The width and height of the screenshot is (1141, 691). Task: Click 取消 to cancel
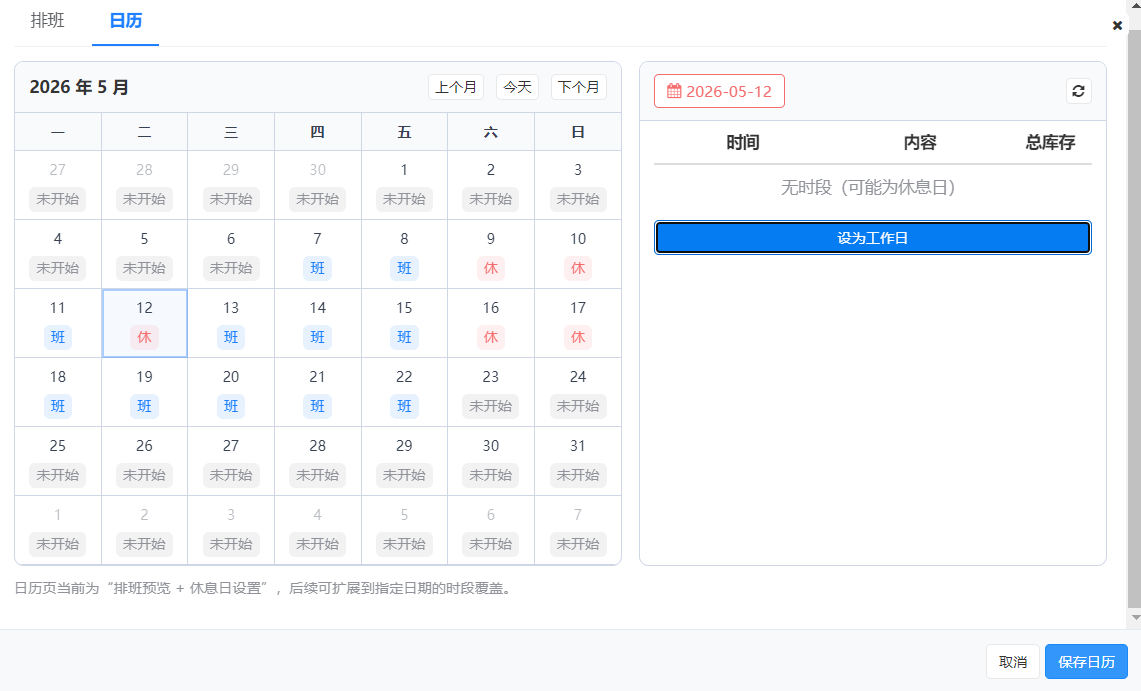coord(1013,662)
